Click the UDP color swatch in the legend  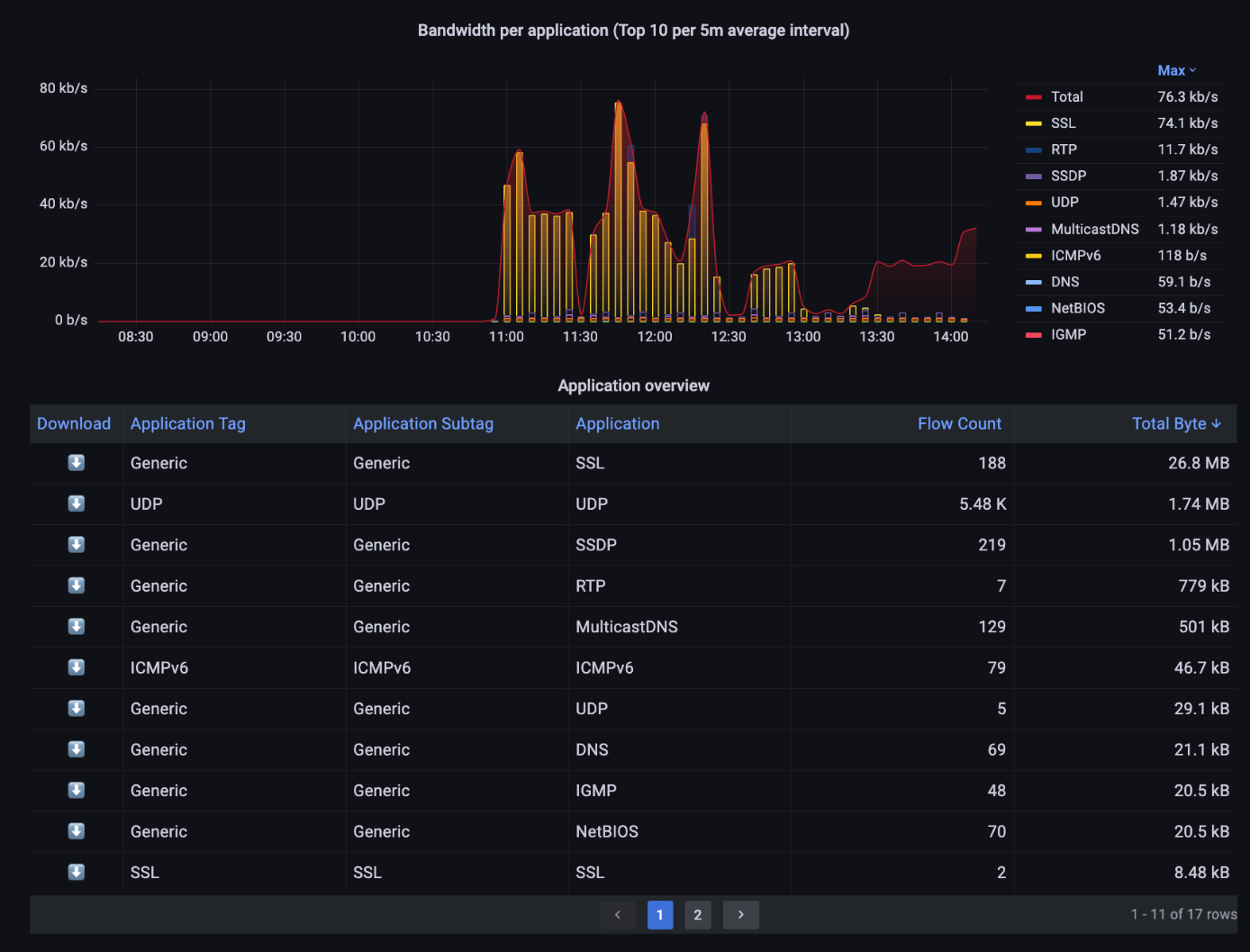click(1033, 202)
